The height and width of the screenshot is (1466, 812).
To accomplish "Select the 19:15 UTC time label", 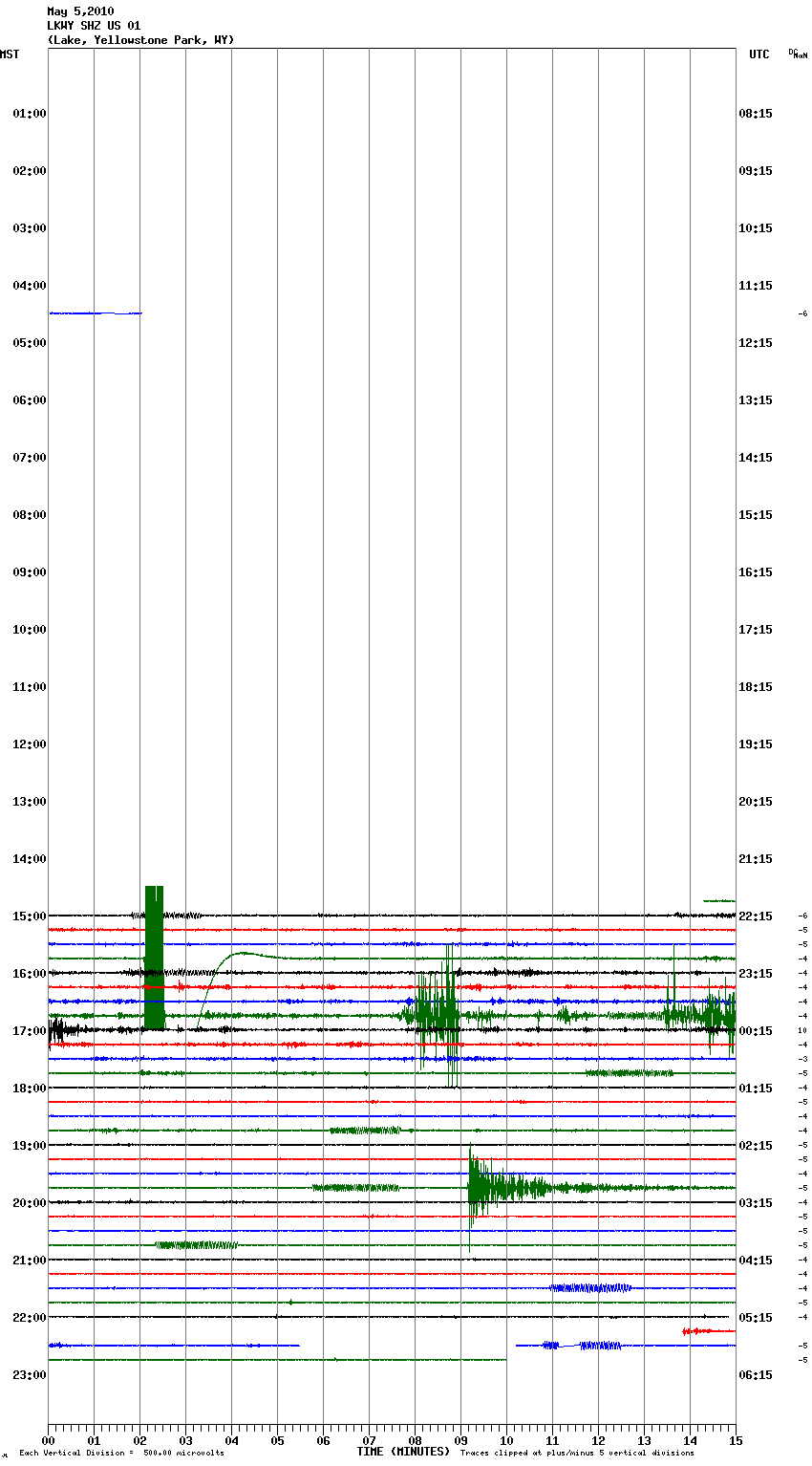I will click(756, 744).
